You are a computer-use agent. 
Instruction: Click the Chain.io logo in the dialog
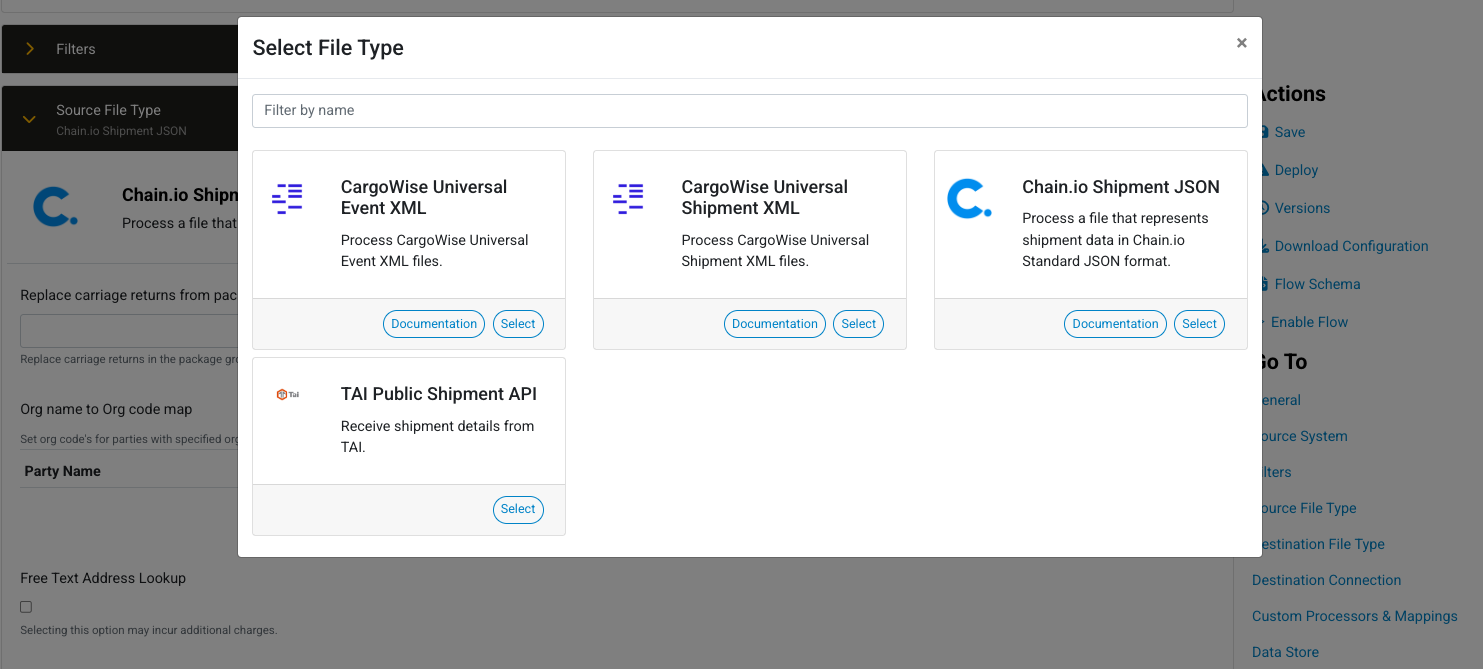pos(969,199)
